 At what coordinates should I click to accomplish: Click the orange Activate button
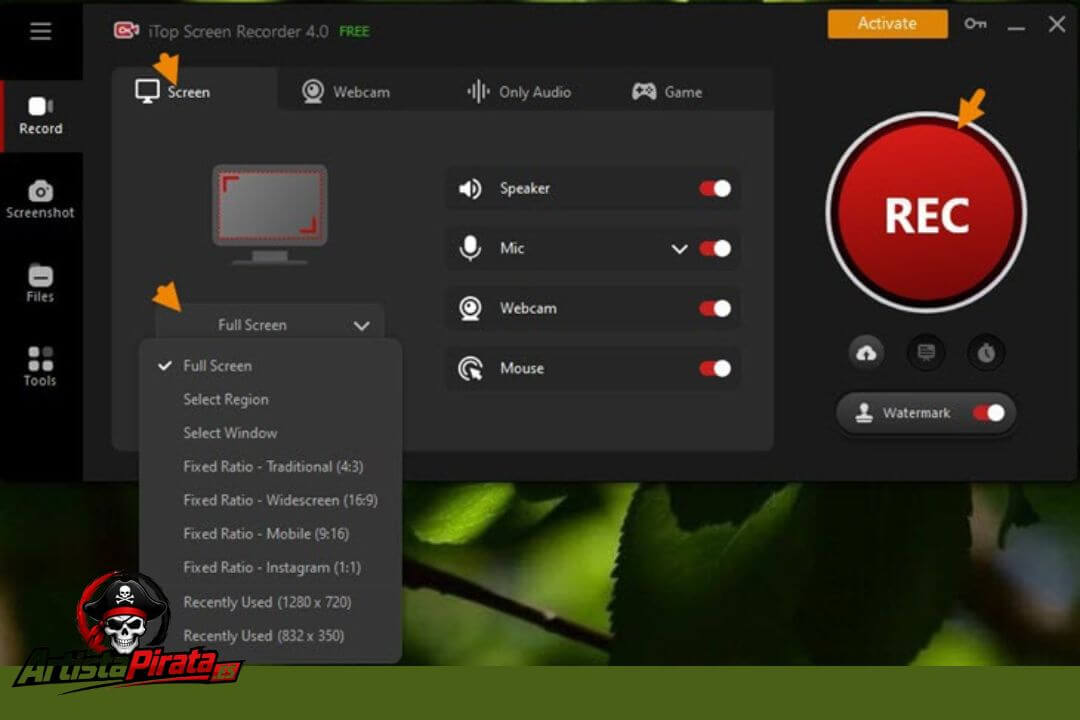point(887,24)
